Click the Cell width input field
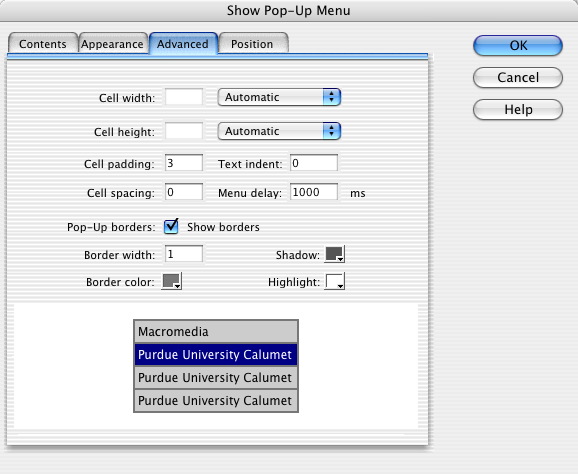Screen dimensions: 578x474 pos(184,97)
